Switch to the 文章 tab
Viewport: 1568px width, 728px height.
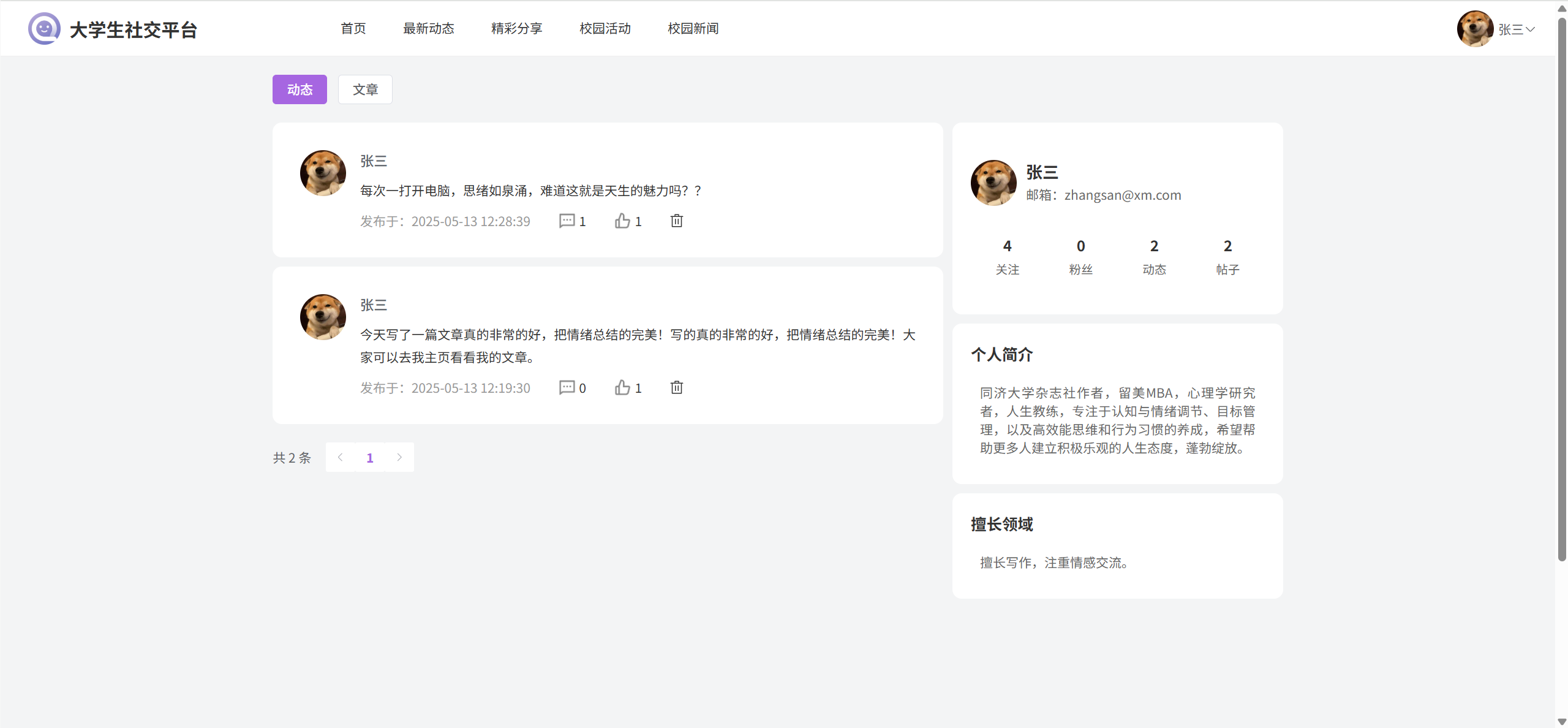click(x=365, y=89)
